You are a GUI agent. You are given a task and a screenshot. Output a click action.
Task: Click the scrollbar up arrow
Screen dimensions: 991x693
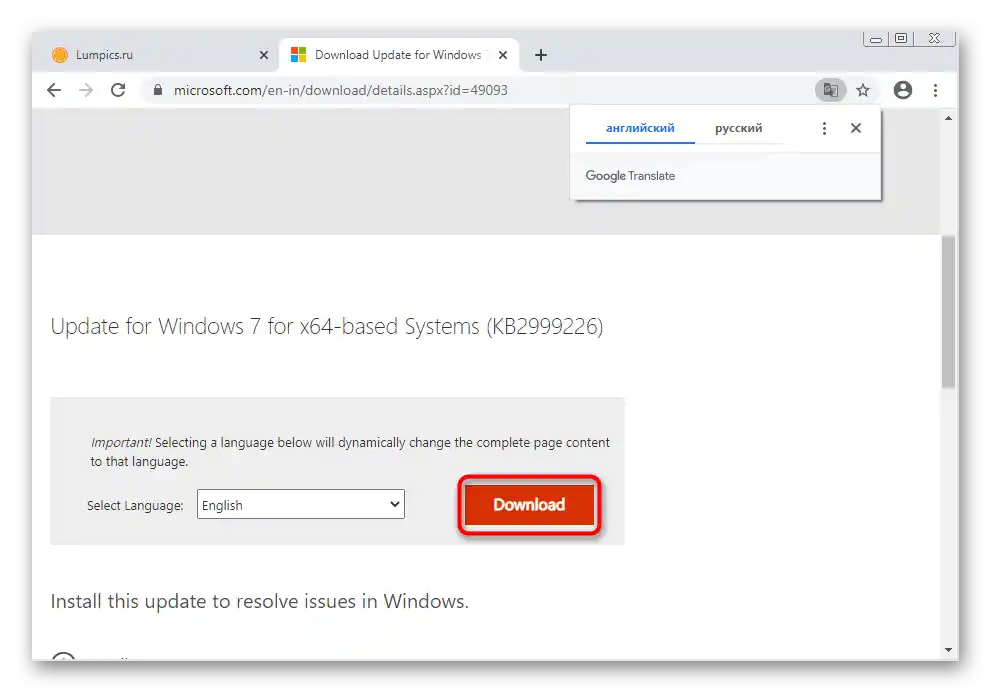948,118
